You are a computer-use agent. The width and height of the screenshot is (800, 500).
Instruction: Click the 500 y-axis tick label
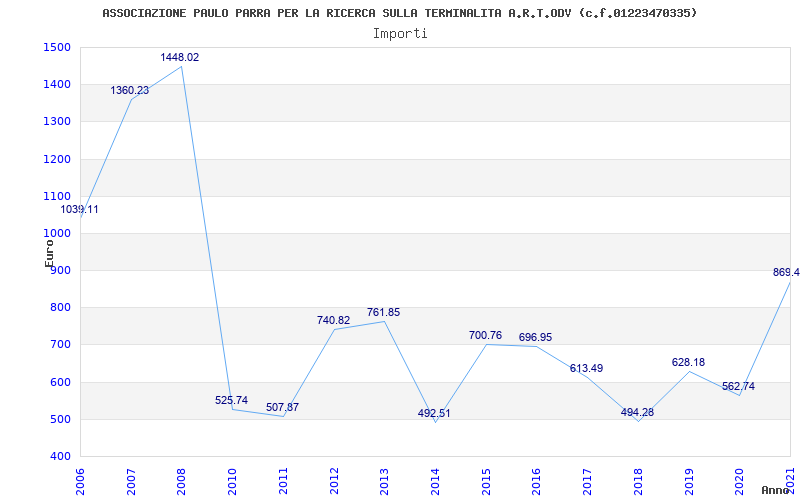tap(63, 420)
